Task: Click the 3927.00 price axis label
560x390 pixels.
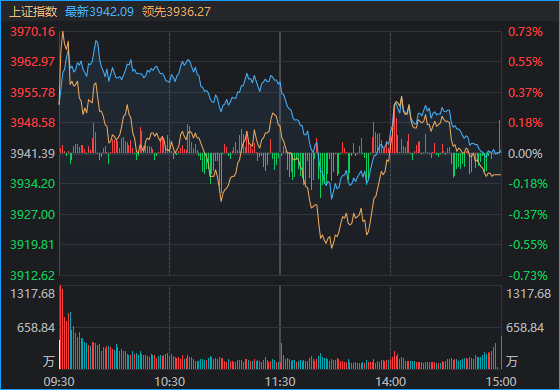Action: pyautogui.click(x=33, y=215)
